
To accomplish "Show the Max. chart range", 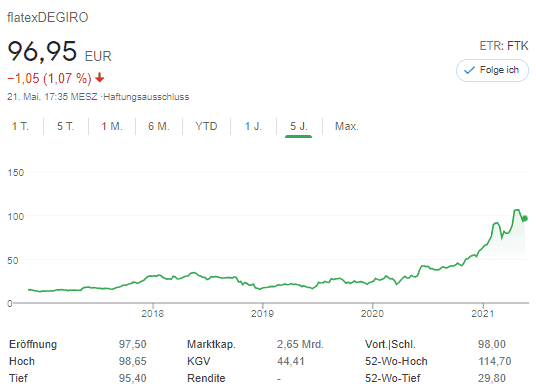I will point(347,126).
